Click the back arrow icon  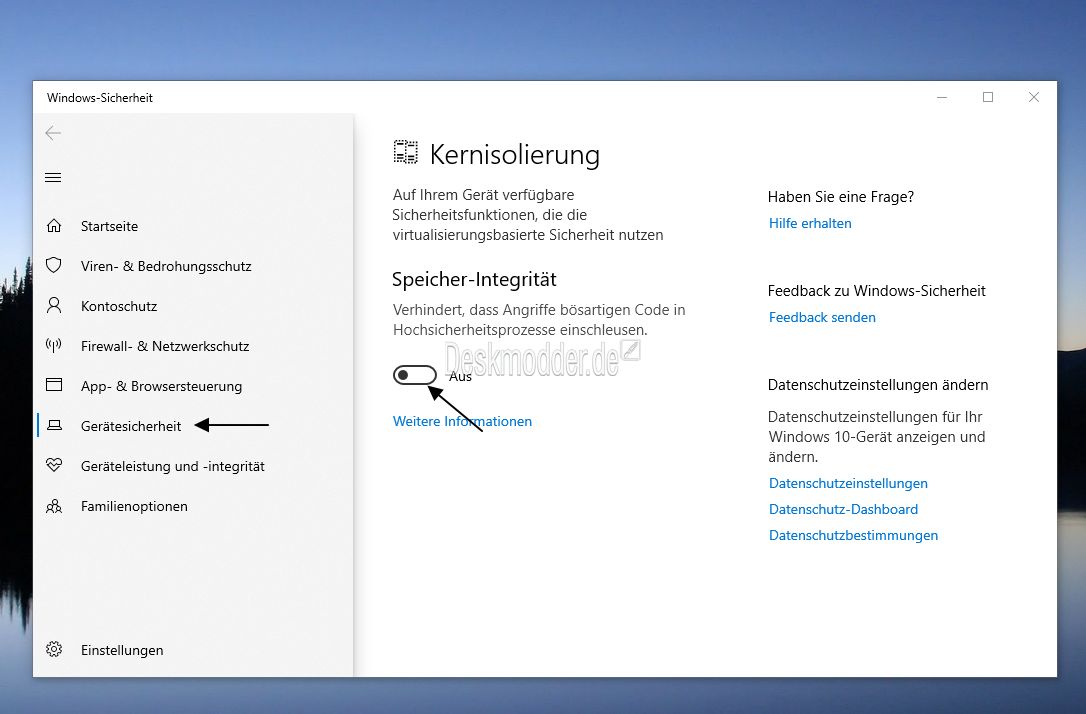53,133
